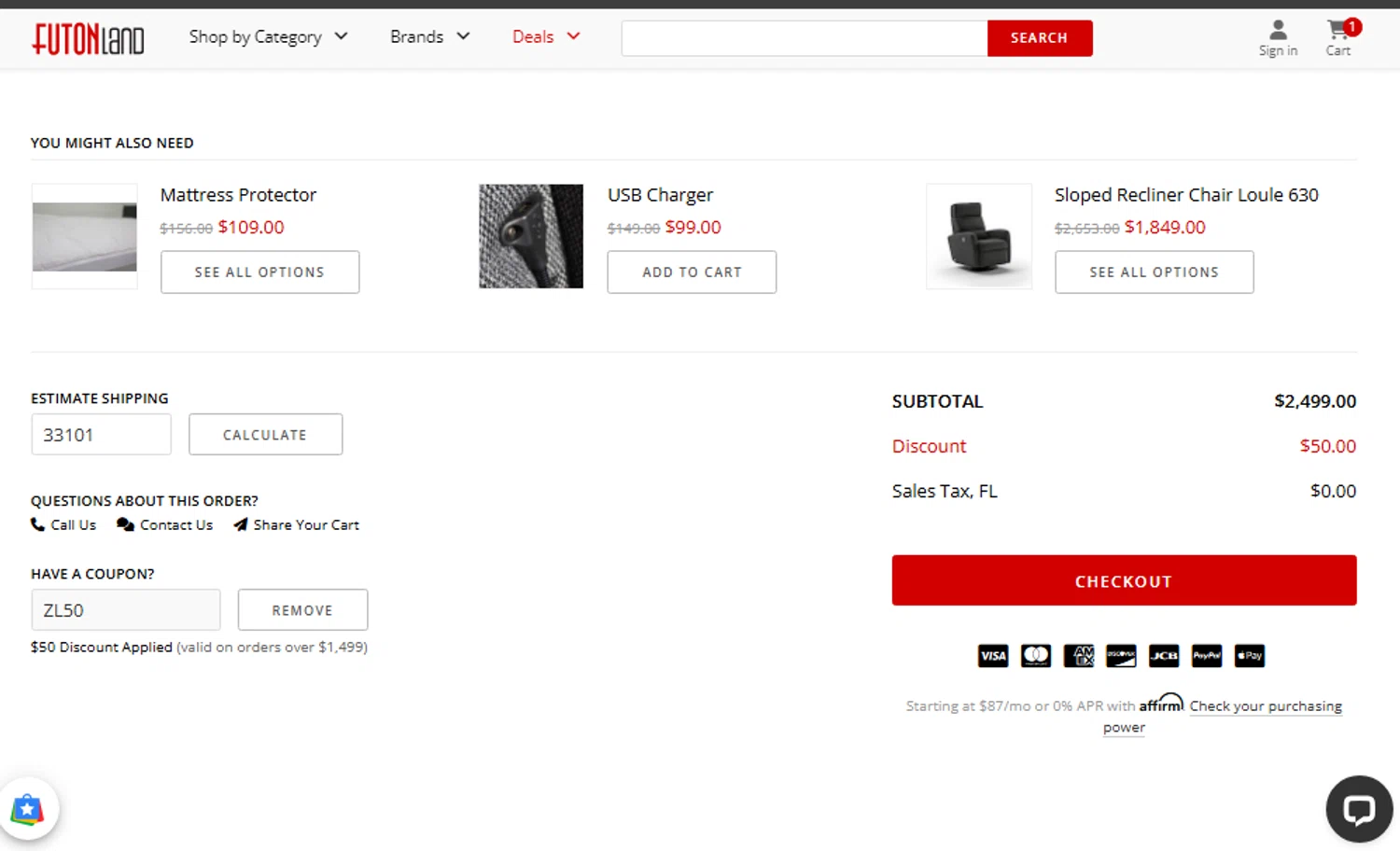This screenshot has width=1400, height=851.
Task: Add USB Charger to cart
Action: [692, 272]
